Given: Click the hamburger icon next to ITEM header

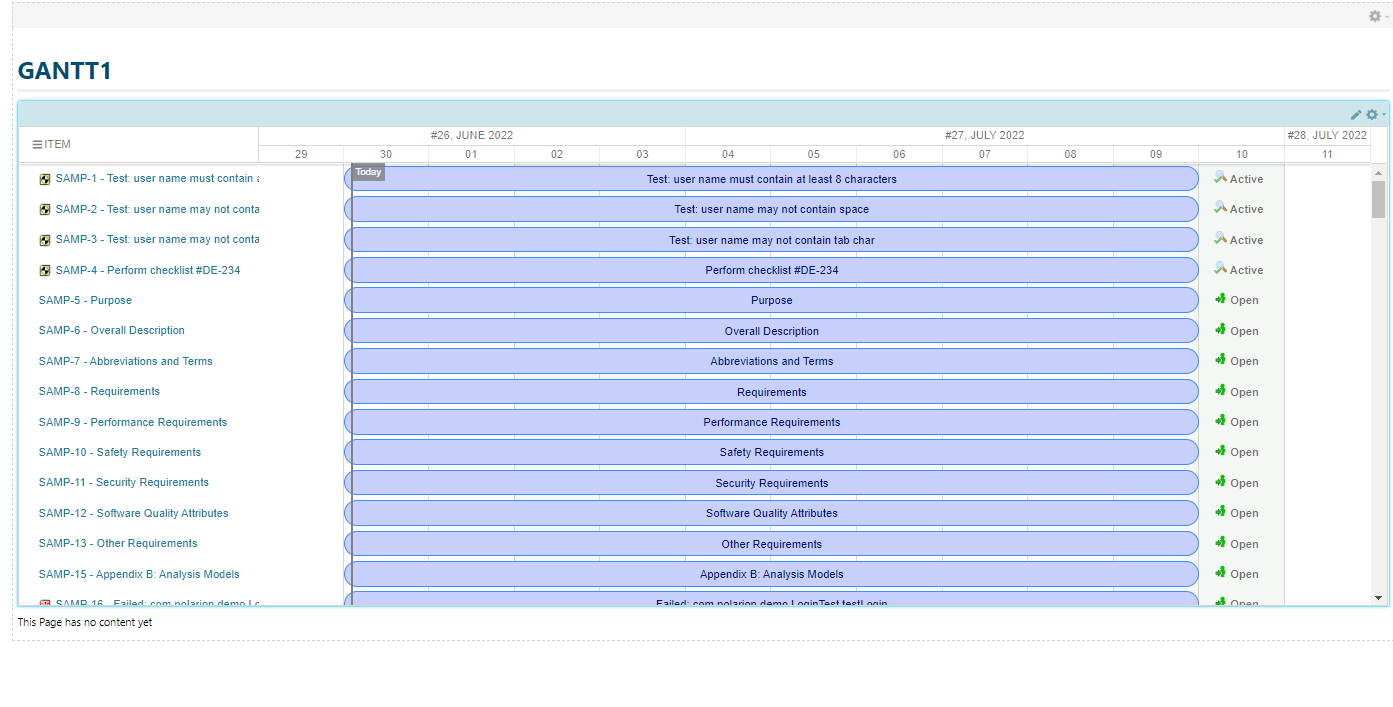Looking at the screenshot, I should coord(37,145).
